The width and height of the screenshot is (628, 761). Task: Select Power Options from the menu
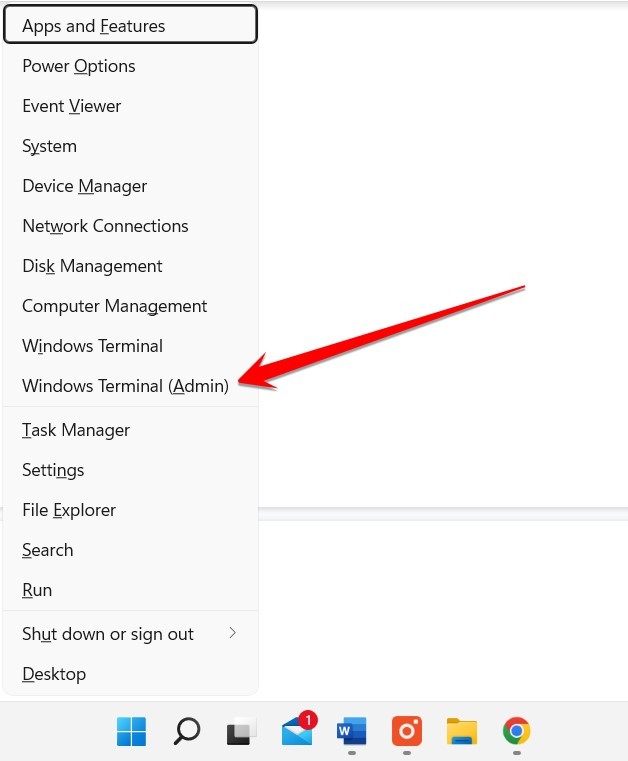pyautogui.click(x=130, y=66)
